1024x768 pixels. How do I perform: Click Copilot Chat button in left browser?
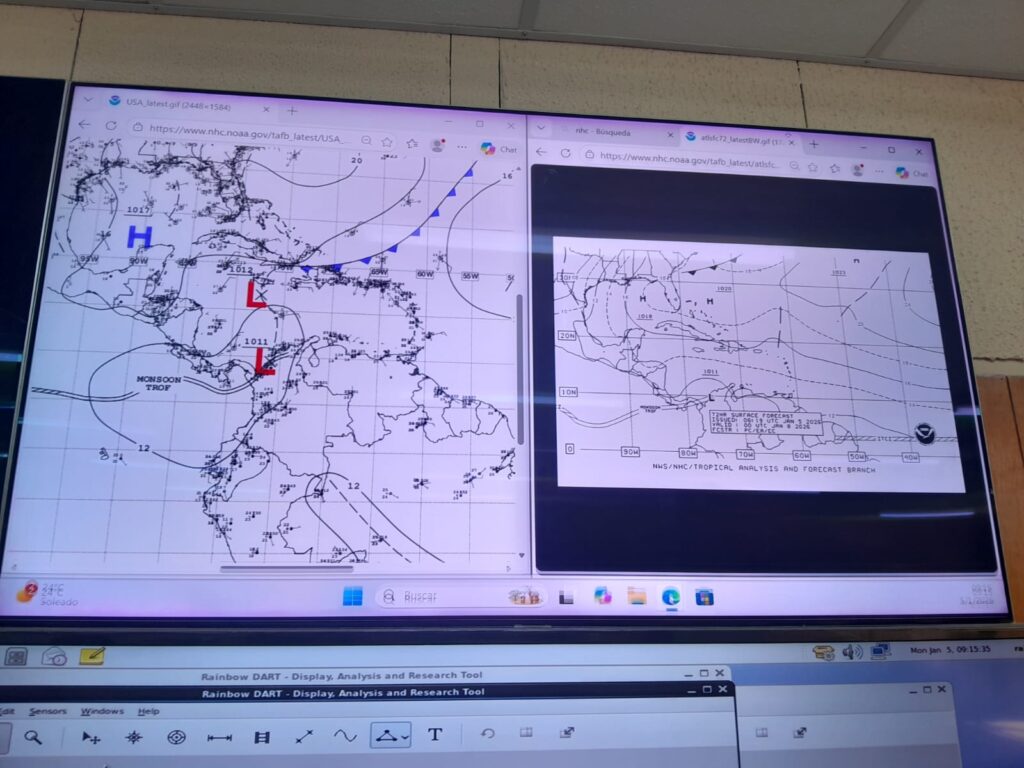pos(498,149)
